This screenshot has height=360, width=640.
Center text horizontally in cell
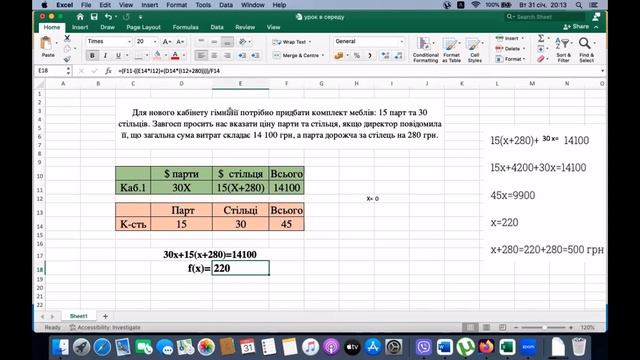(x=214, y=56)
